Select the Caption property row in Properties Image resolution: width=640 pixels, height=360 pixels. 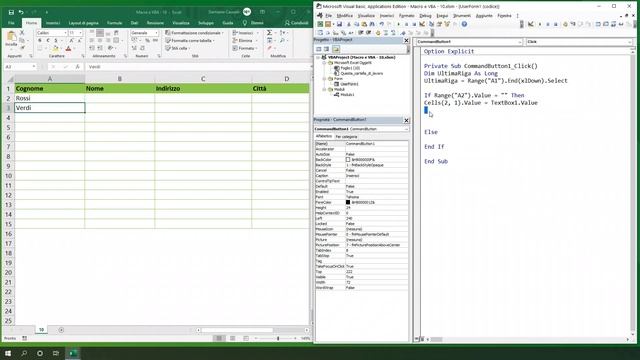point(361,176)
